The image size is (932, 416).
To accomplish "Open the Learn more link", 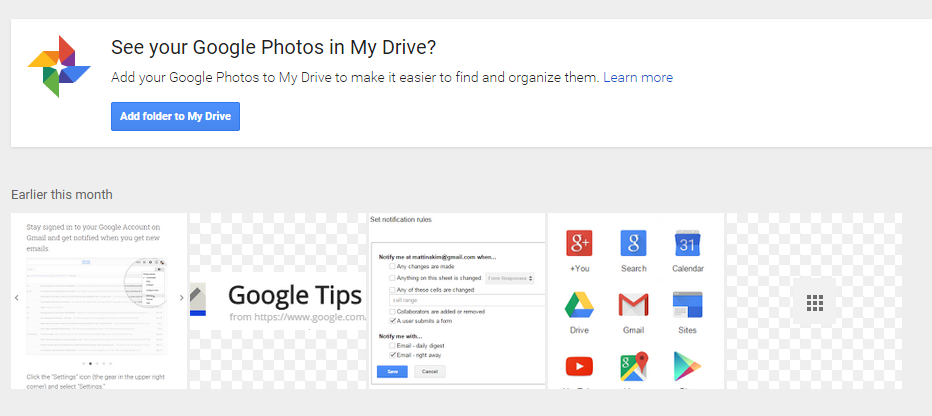I will (638, 77).
